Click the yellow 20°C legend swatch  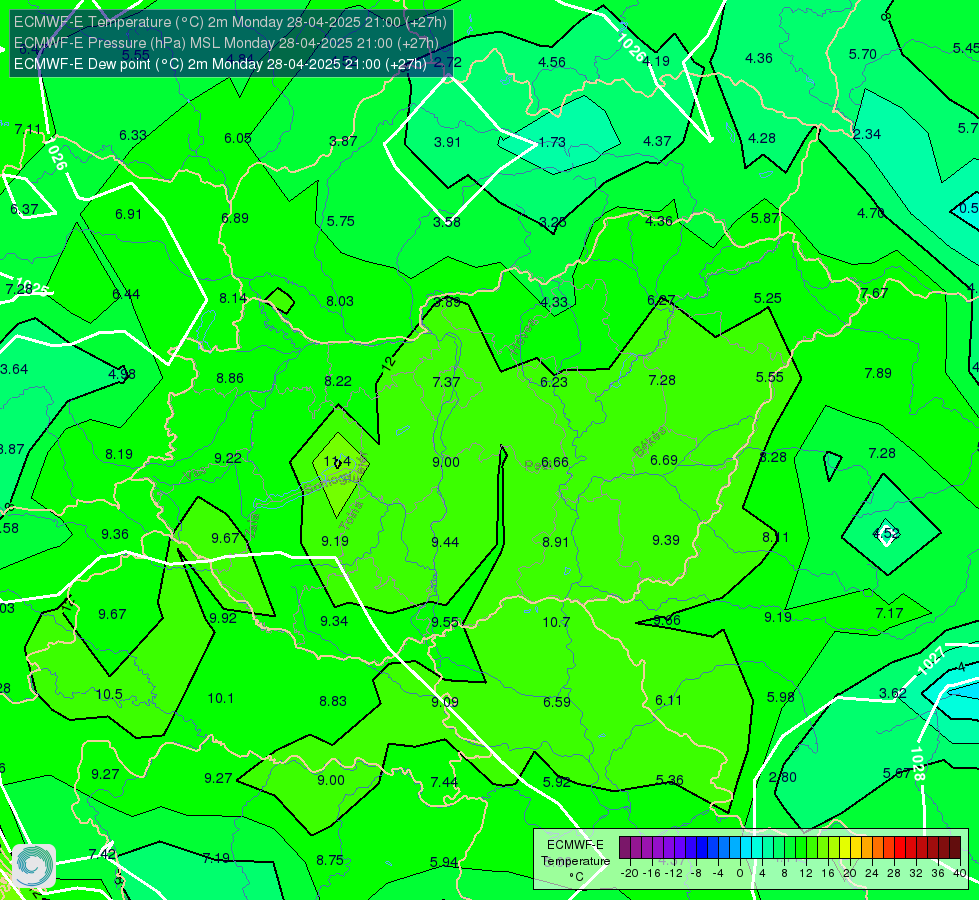tap(845, 848)
